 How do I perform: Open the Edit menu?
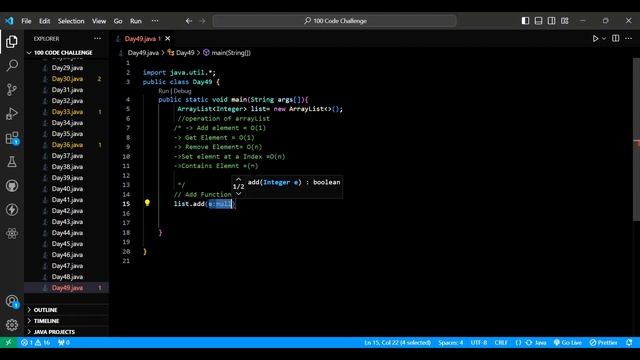(x=44, y=21)
